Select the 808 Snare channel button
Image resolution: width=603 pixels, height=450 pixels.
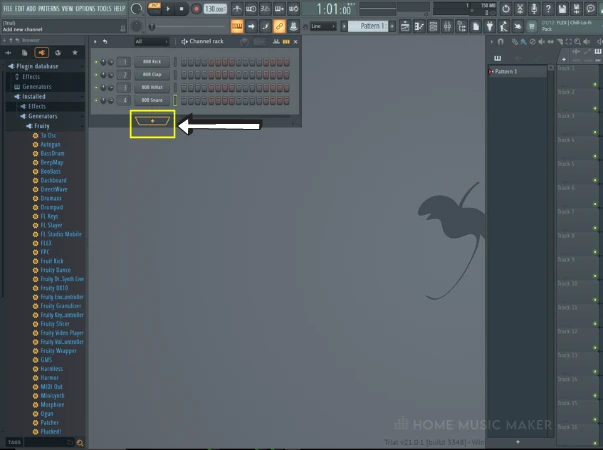coord(152,100)
